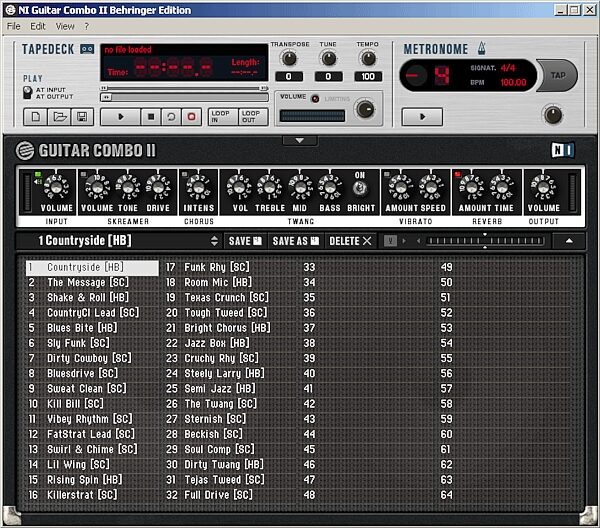Viewport: 600px width, 528px height.
Task: Toggle the tapedeck volume limiting LED
Action: click(315, 99)
